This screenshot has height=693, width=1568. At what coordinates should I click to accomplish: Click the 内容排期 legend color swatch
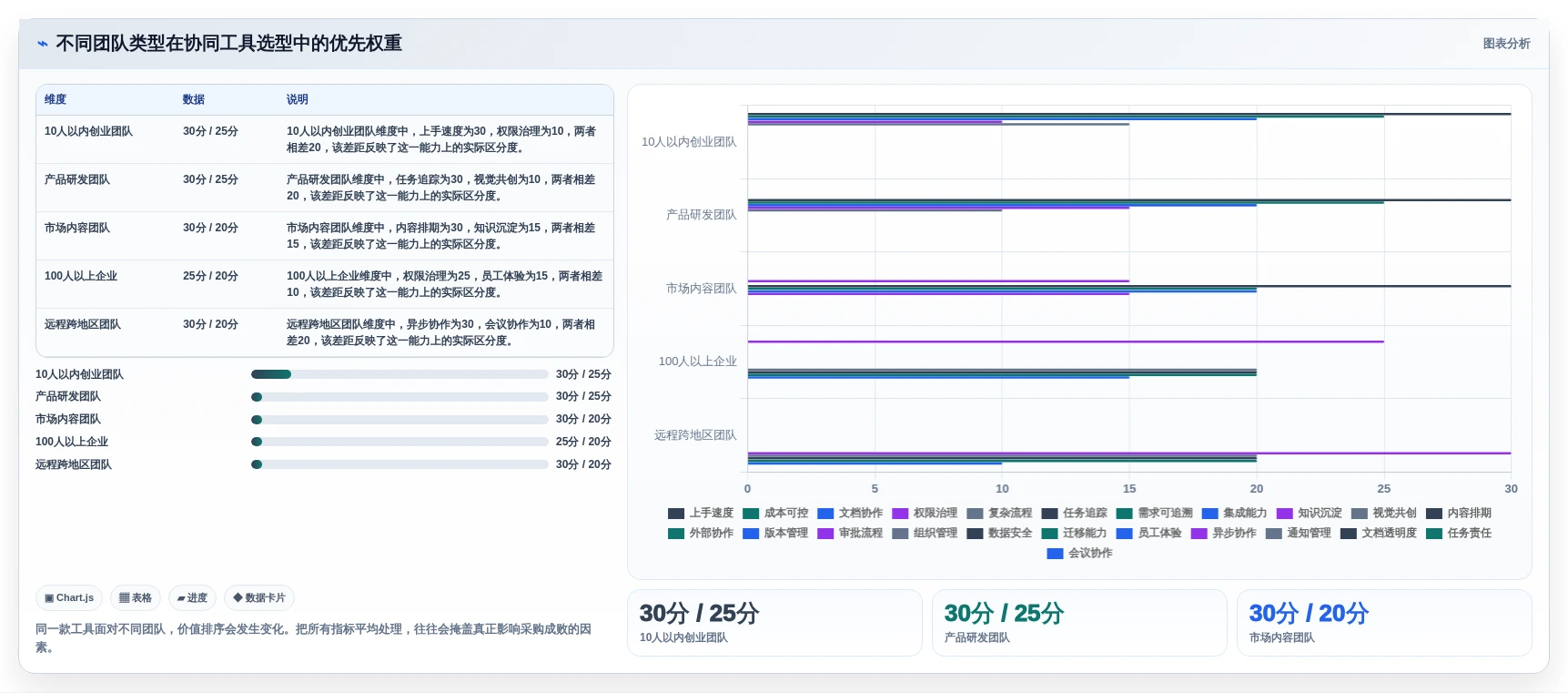(1434, 514)
